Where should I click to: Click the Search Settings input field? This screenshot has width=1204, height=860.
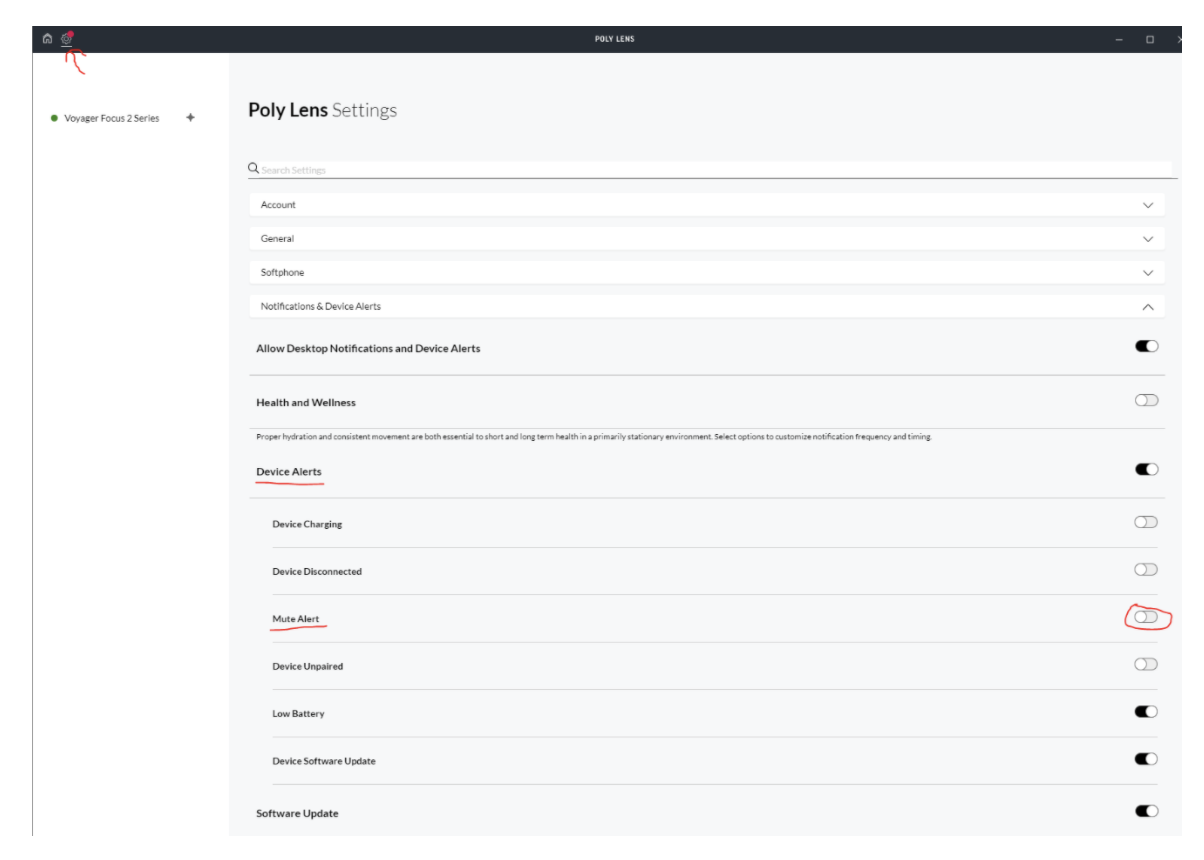pyautogui.click(x=700, y=170)
